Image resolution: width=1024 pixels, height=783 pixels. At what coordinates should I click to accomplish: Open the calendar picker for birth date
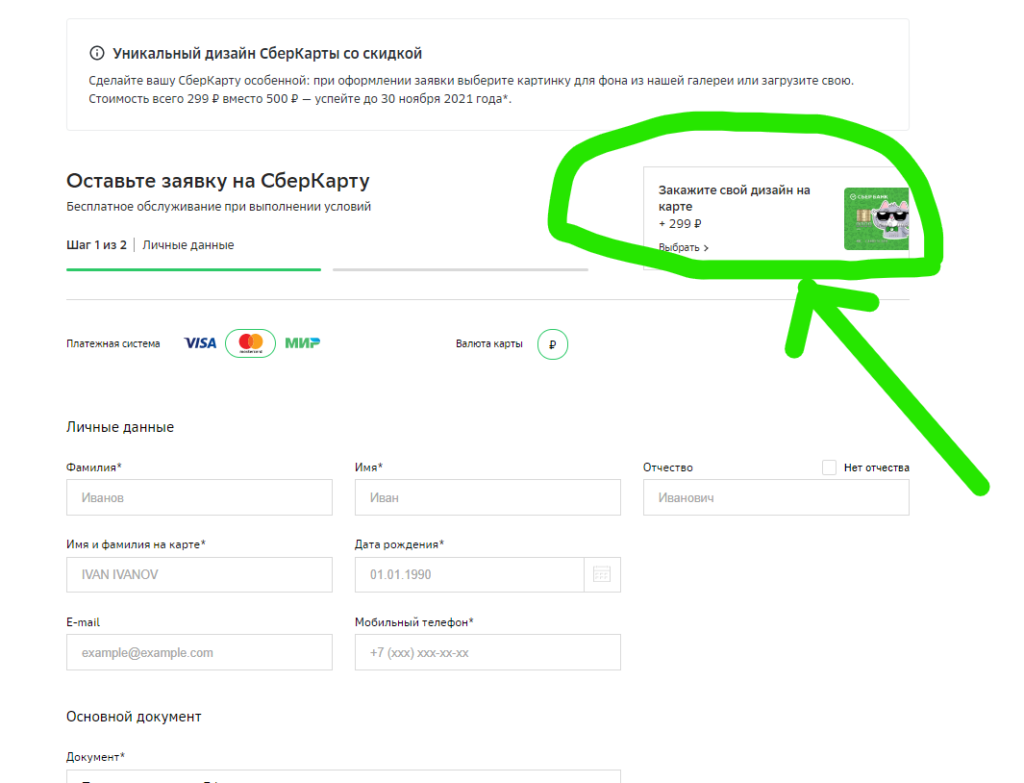pyautogui.click(x=601, y=575)
